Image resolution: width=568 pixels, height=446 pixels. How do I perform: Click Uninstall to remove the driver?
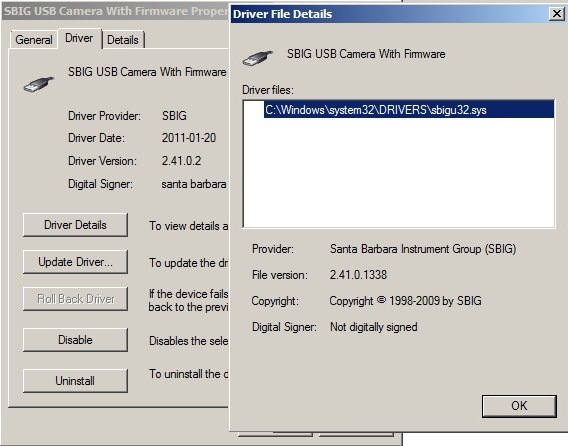click(x=75, y=381)
